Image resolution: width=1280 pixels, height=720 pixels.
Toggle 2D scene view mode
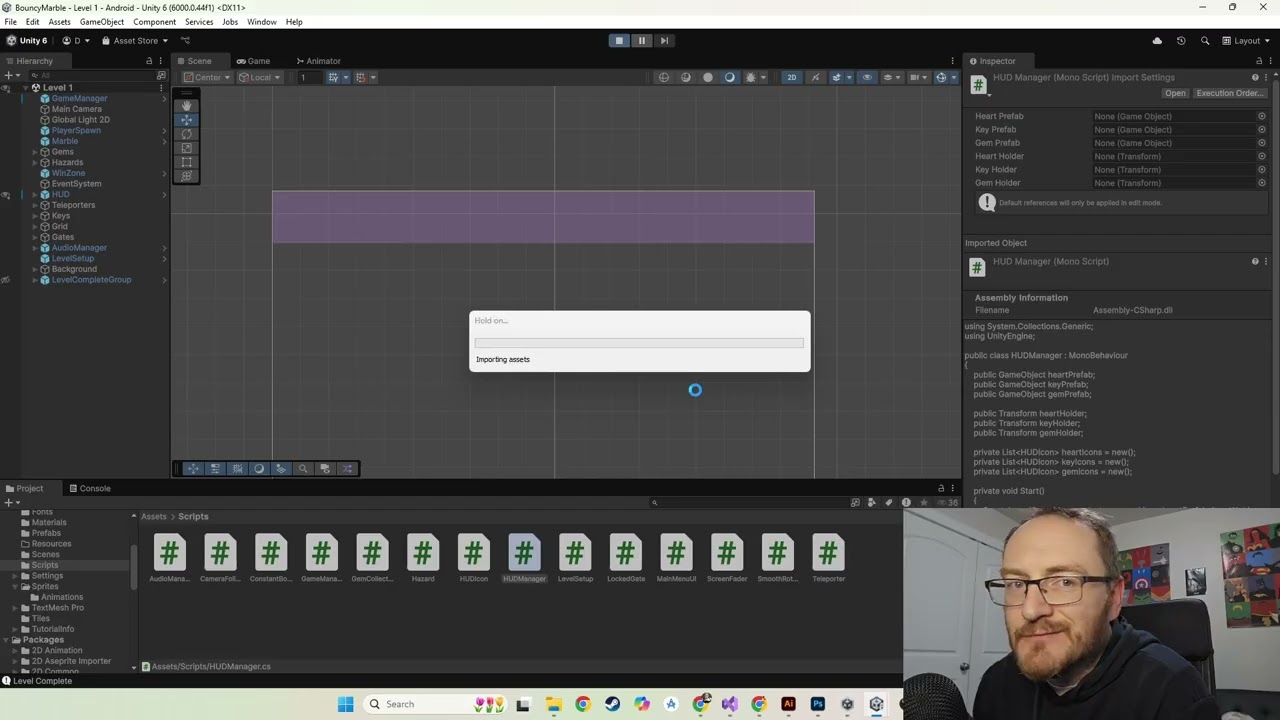pos(791,77)
